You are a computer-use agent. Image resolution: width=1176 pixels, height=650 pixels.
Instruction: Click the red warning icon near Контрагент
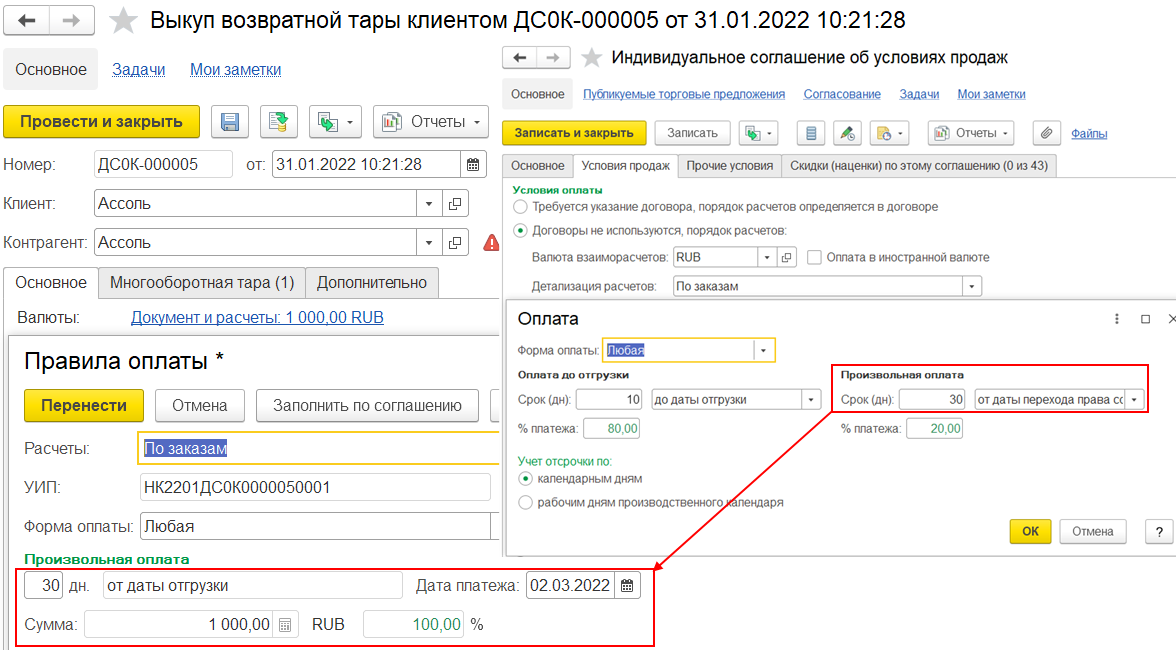[491, 242]
